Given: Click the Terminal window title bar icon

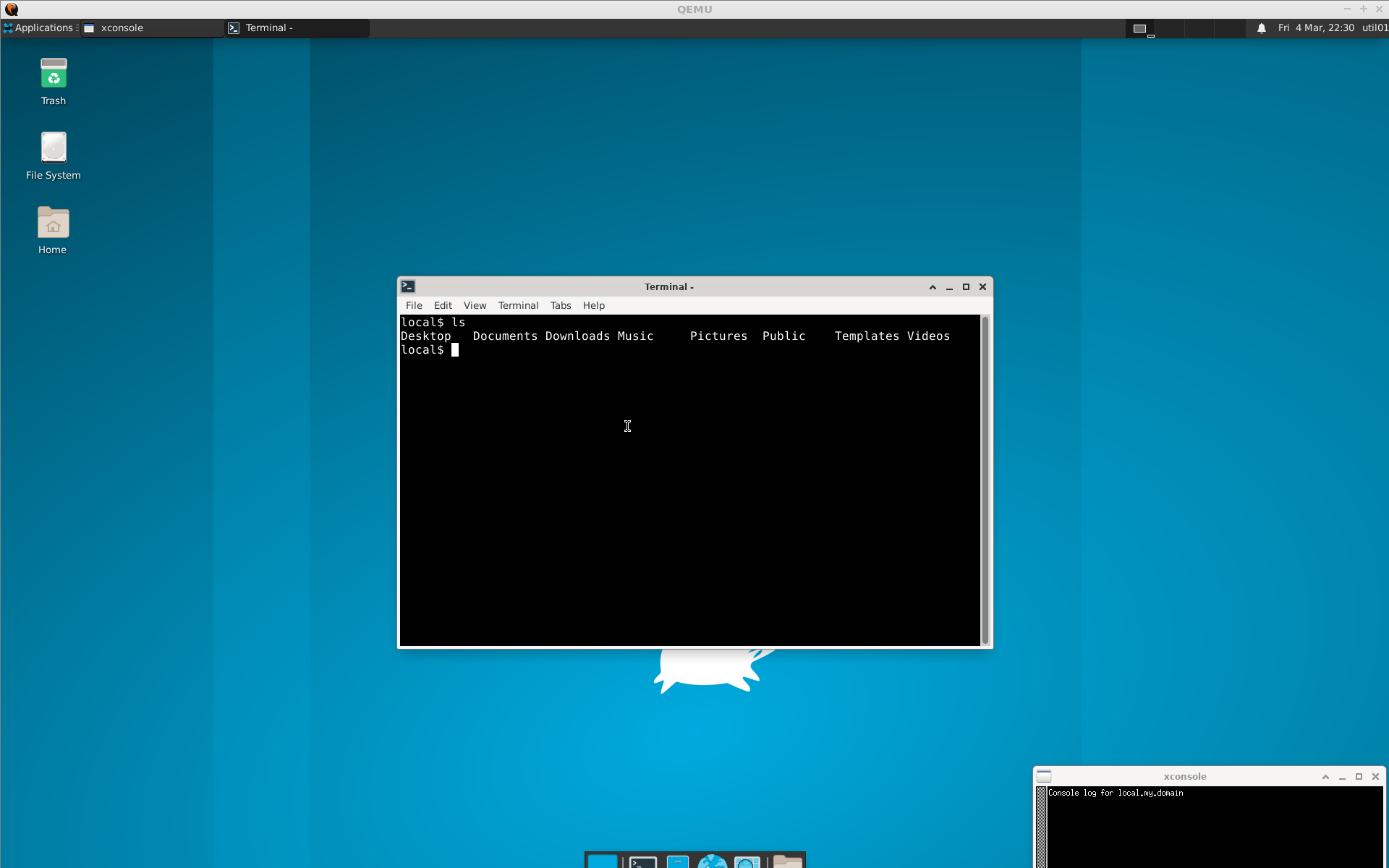Looking at the screenshot, I should [x=408, y=286].
